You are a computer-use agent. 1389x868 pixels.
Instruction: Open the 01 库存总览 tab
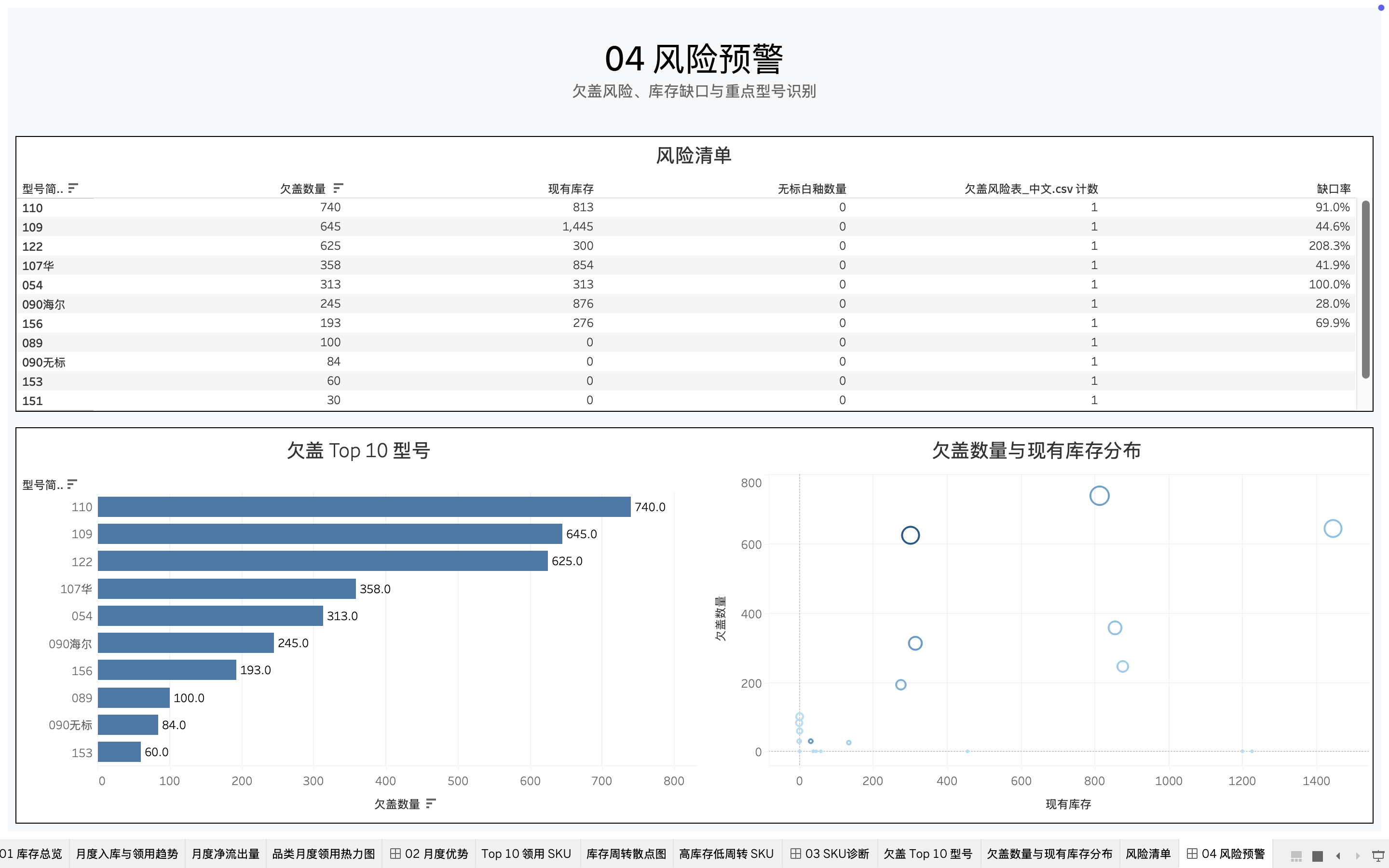coord(31,854)
